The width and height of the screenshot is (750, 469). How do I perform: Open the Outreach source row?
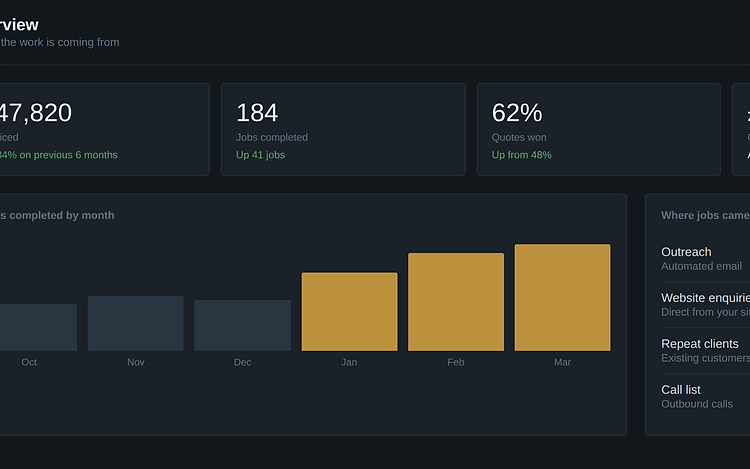click(706, 259)
